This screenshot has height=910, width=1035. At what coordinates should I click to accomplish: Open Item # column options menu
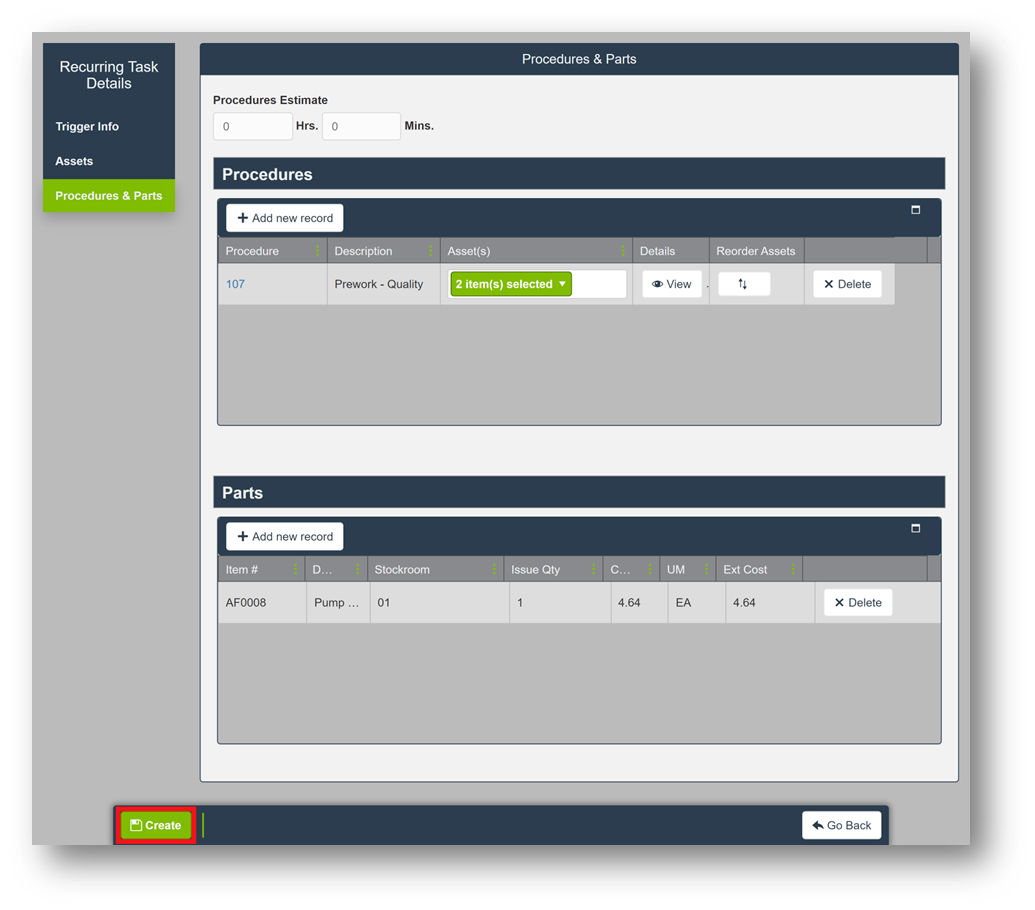[x=295, y=570]
